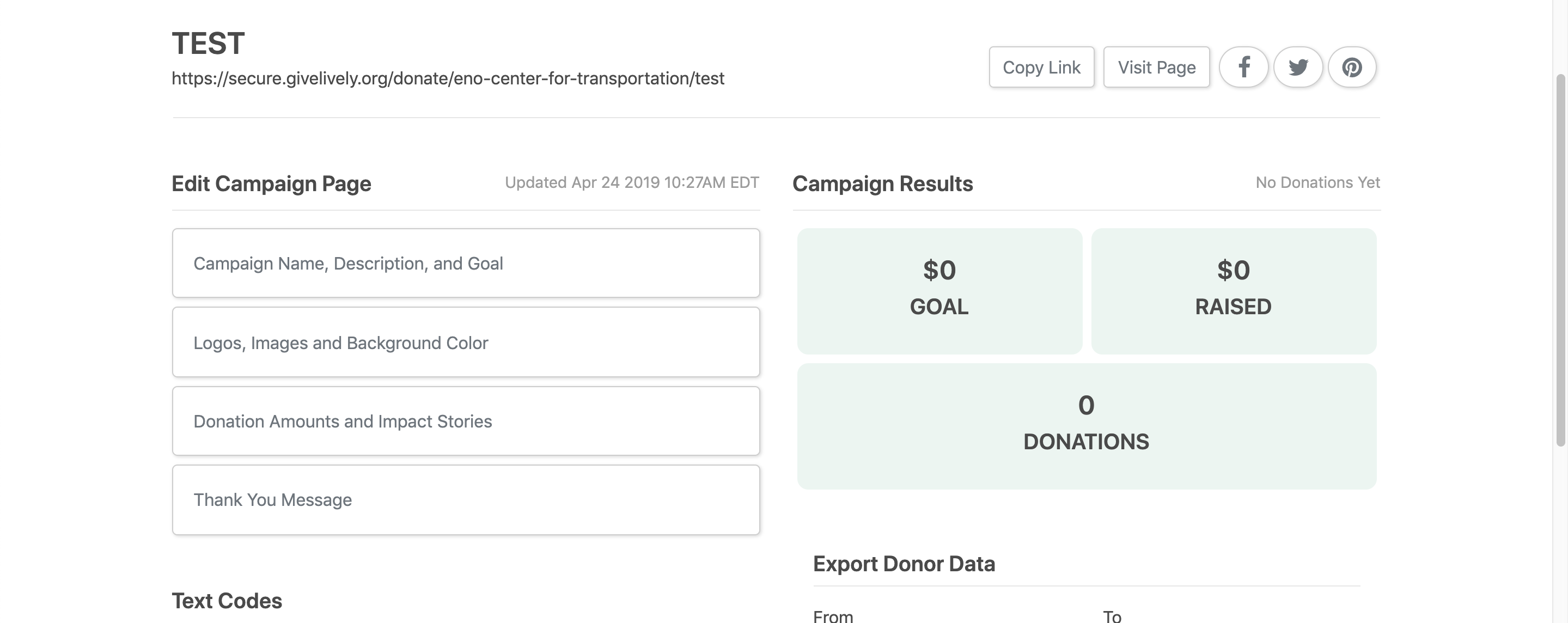Share campaign on Facebook
This screenshot has height=623, width=1568.
(1243, 67)
